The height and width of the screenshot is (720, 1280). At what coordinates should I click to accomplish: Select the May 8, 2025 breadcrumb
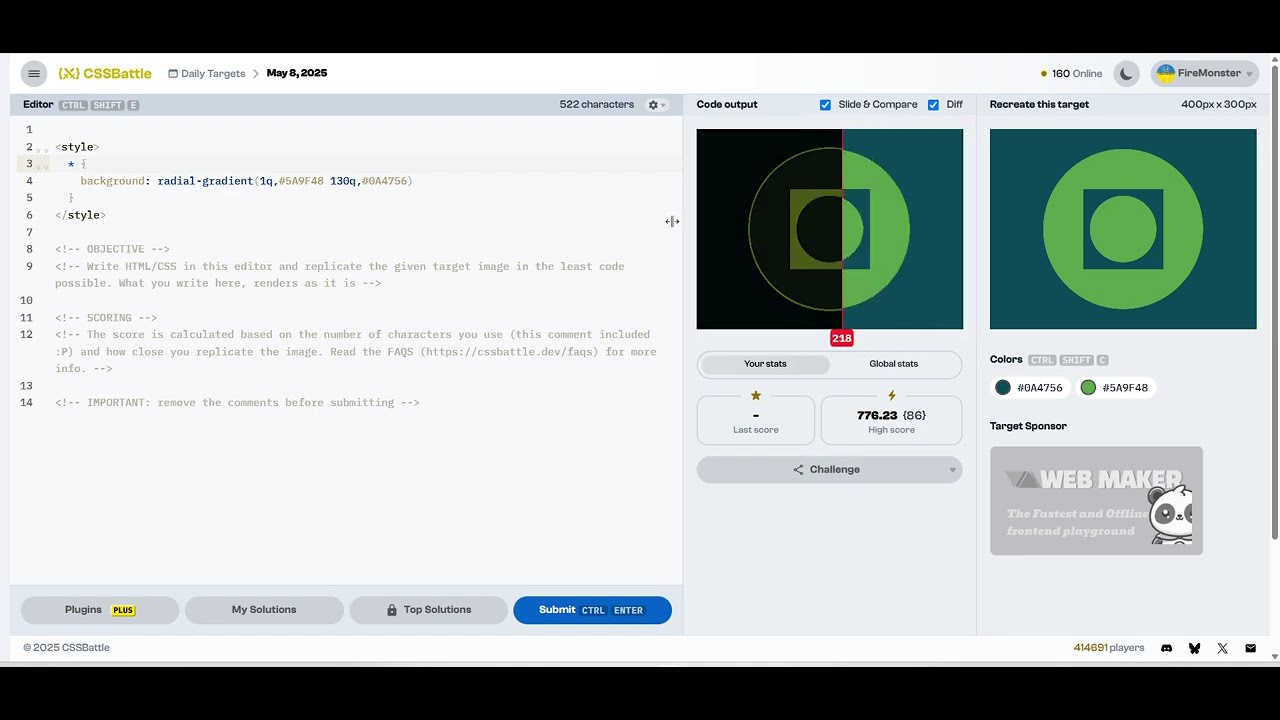pos(297,73)
